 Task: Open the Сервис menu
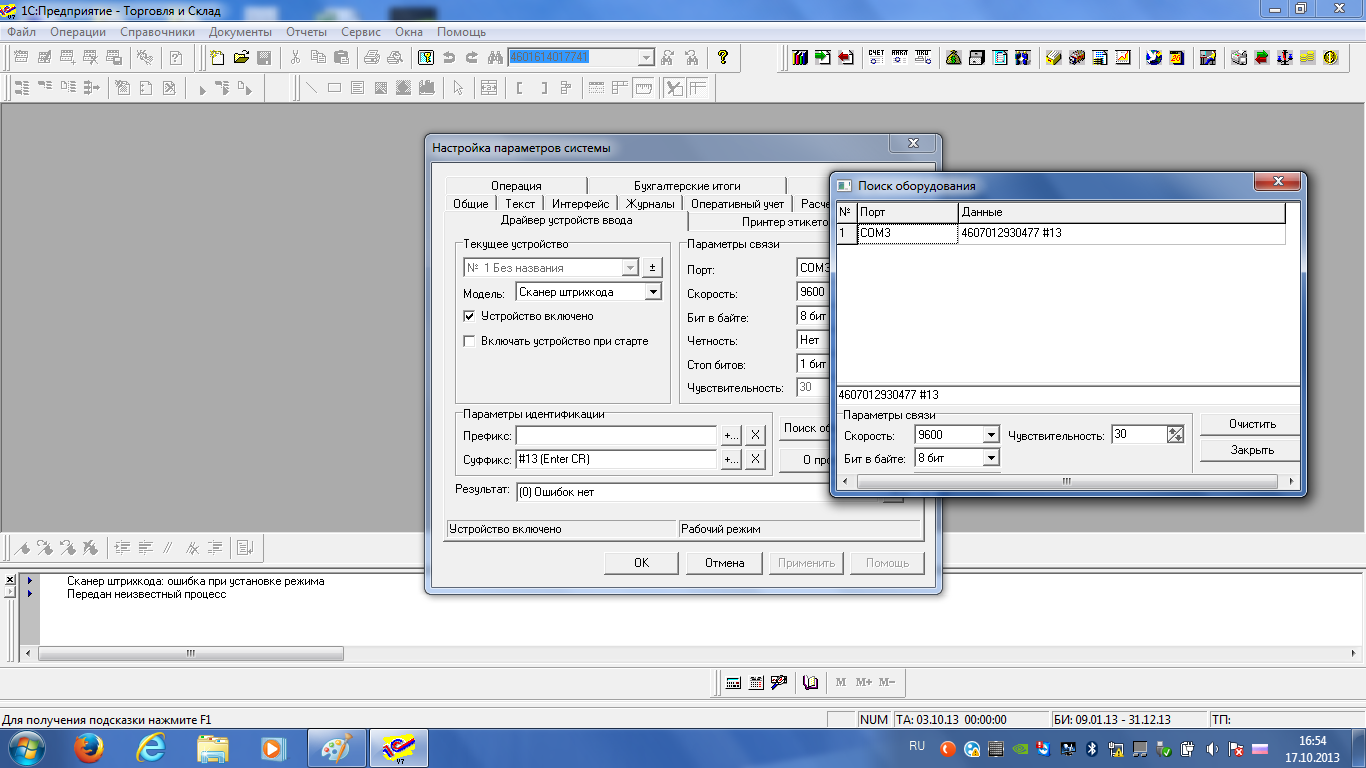[360, 32]
